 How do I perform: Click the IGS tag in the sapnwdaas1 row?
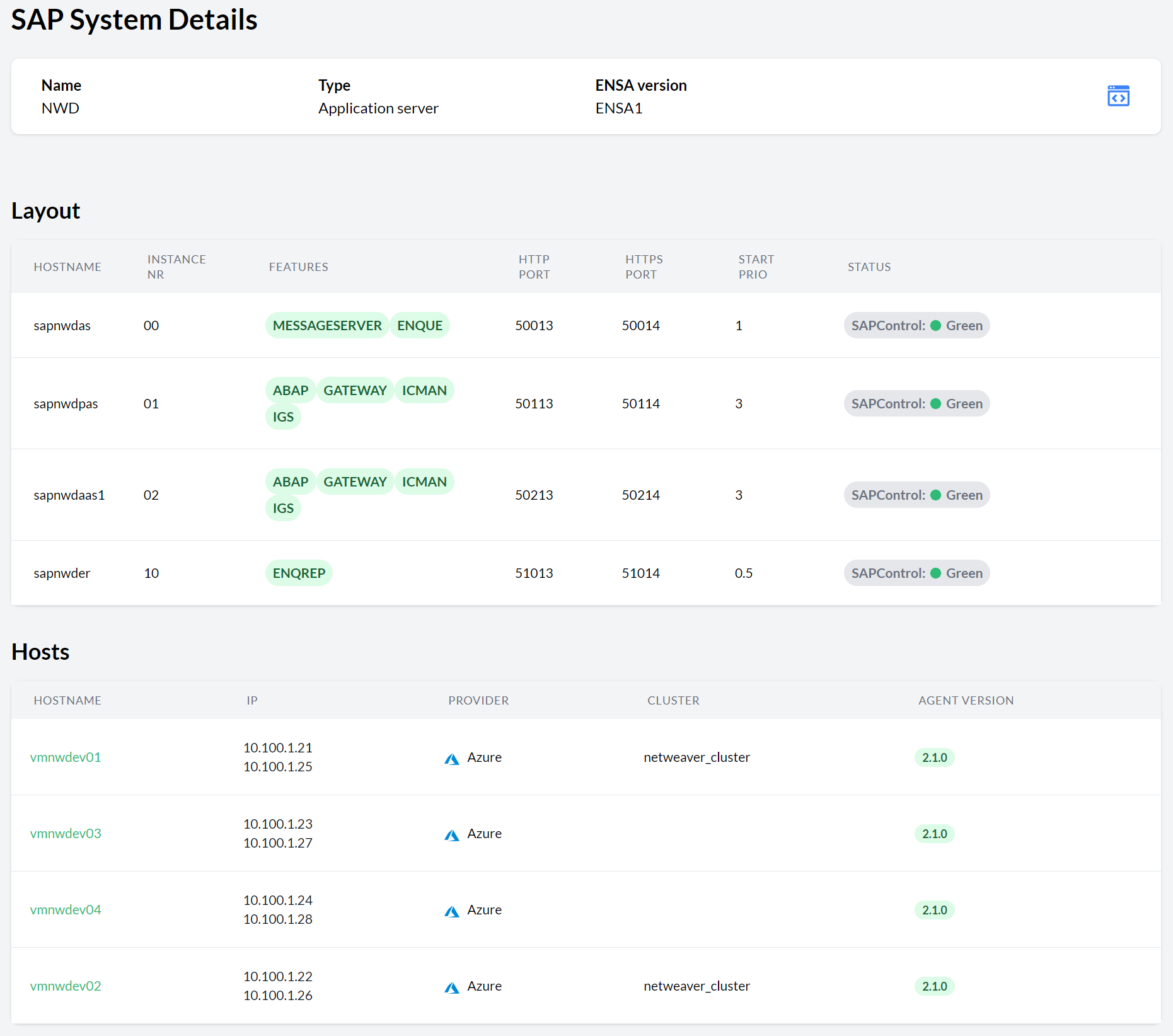point(283,509)
